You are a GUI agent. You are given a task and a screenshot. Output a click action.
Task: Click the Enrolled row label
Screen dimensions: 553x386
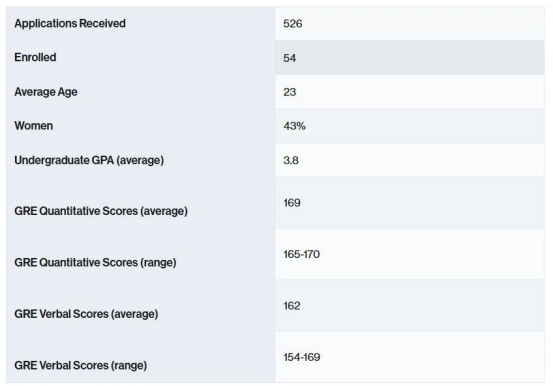coord(35,57)
